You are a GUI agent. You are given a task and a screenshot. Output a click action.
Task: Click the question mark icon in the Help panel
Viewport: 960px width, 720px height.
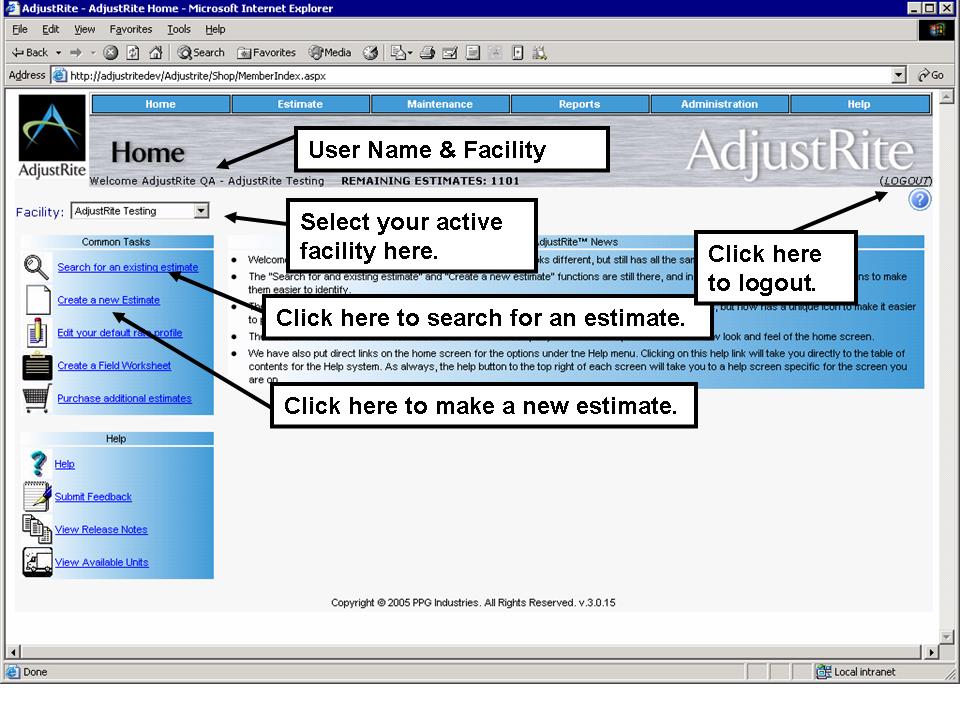pos(38,463)
